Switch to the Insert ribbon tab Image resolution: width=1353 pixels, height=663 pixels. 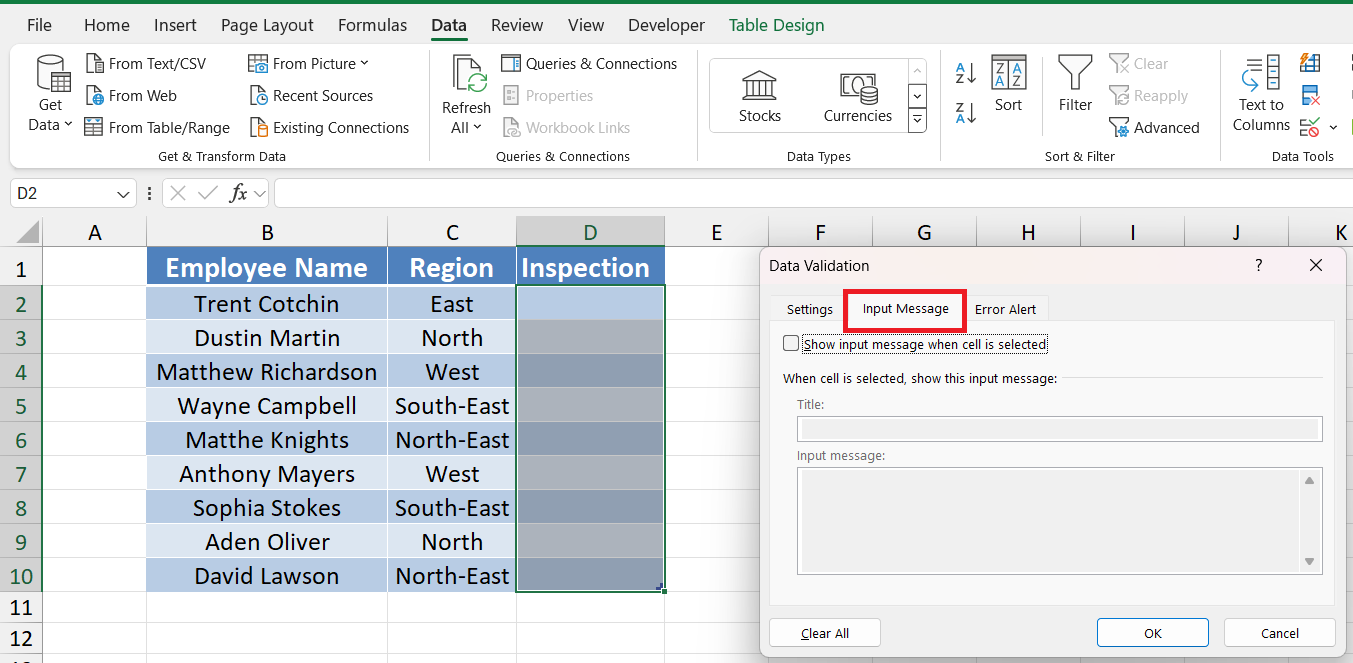click(175, 25)
